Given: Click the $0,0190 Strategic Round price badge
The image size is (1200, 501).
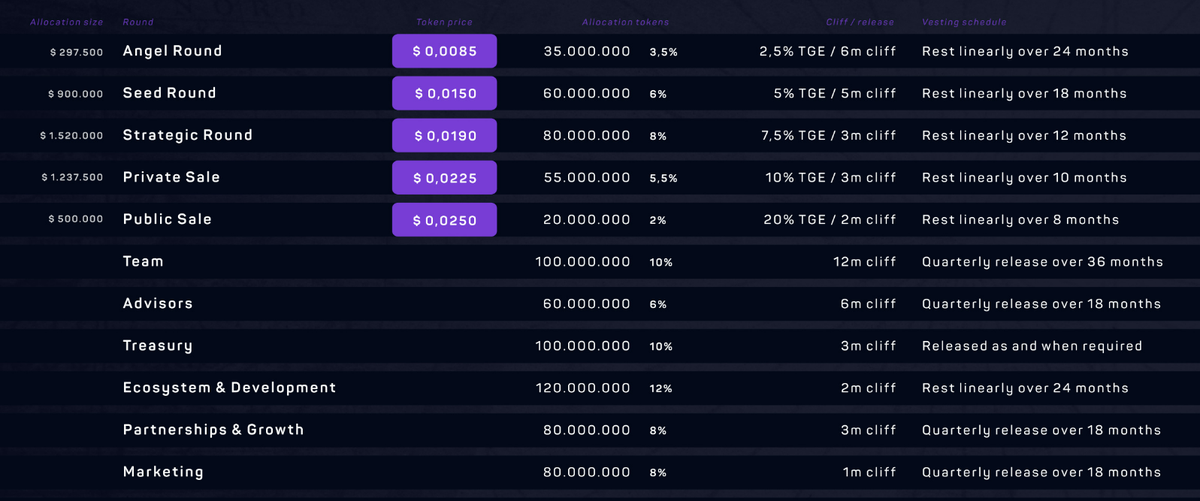Looking at the screenshot, I should (x=444, y=135).
